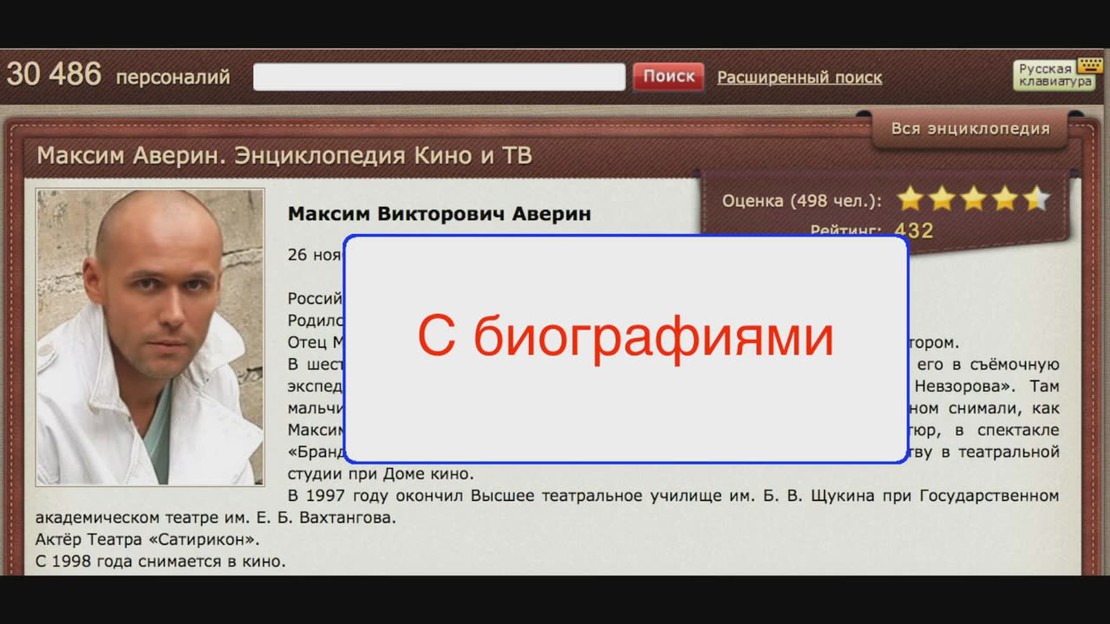The width and height of the screenshot is (1110, 624).
Task: Click the line С 1998 года снимается в кино
Action: point(160,561)
